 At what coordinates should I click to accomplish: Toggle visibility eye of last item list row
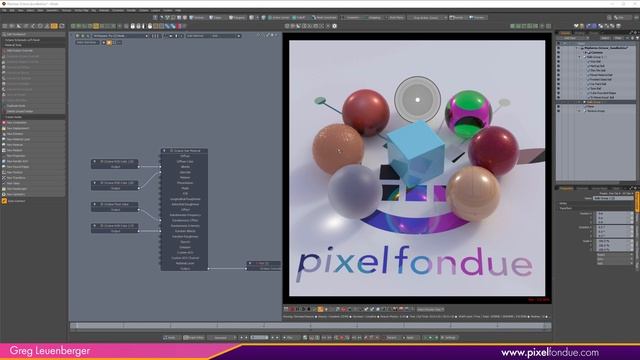558,111
